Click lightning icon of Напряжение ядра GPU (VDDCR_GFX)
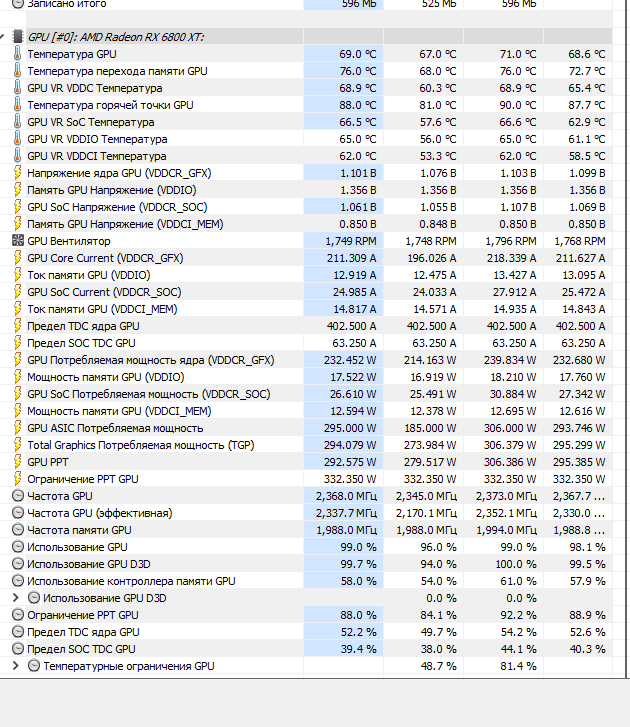 click(x=18, y=173)
